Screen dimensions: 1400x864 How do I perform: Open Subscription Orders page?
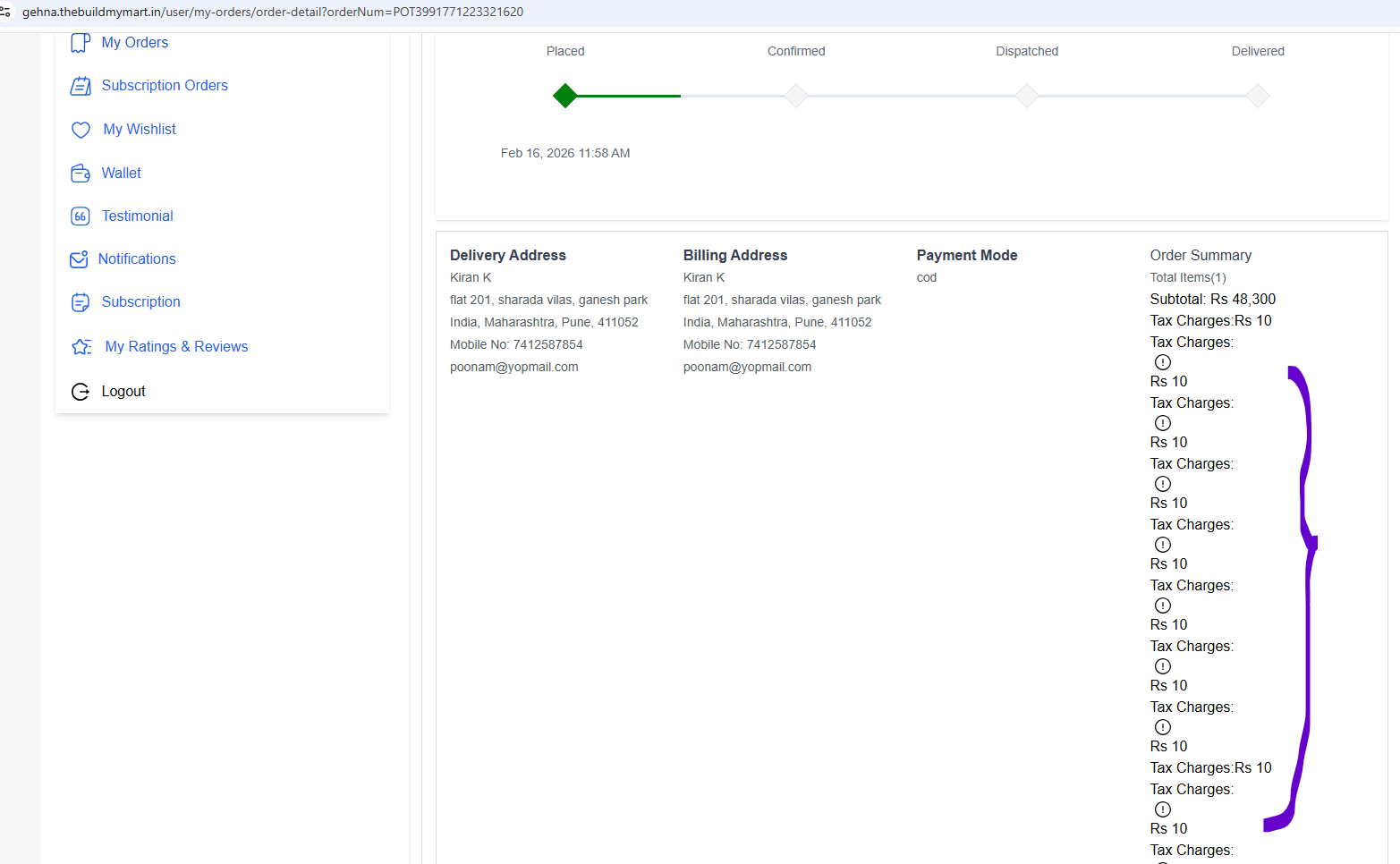165,86
